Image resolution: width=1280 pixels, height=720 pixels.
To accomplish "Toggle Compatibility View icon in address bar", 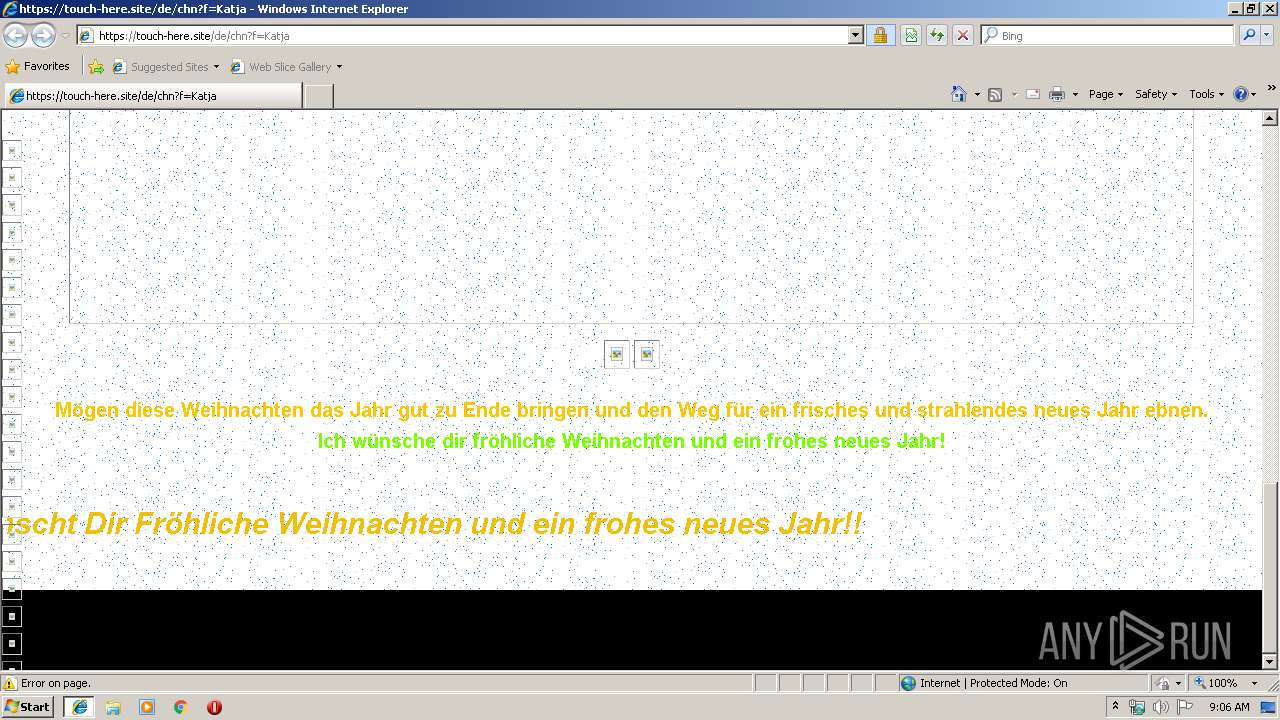I will pos(911,35).
